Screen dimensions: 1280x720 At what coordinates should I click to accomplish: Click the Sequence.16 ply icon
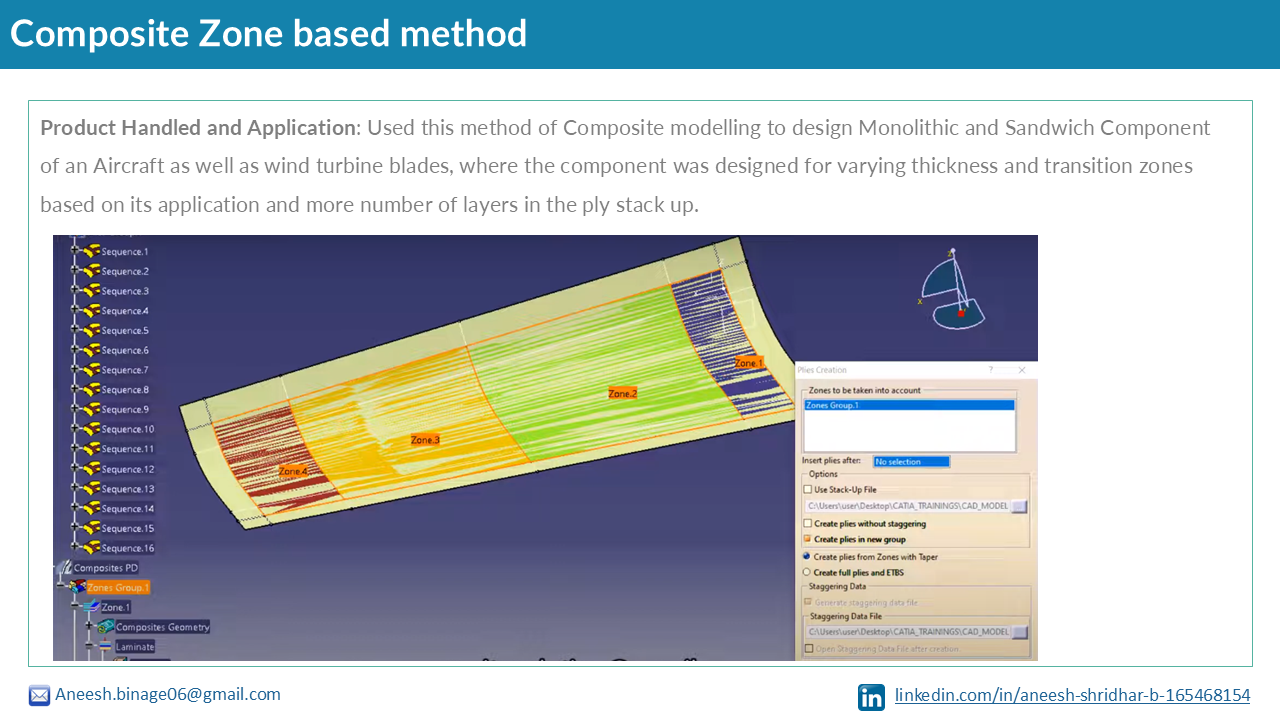(x=90, y=548)
